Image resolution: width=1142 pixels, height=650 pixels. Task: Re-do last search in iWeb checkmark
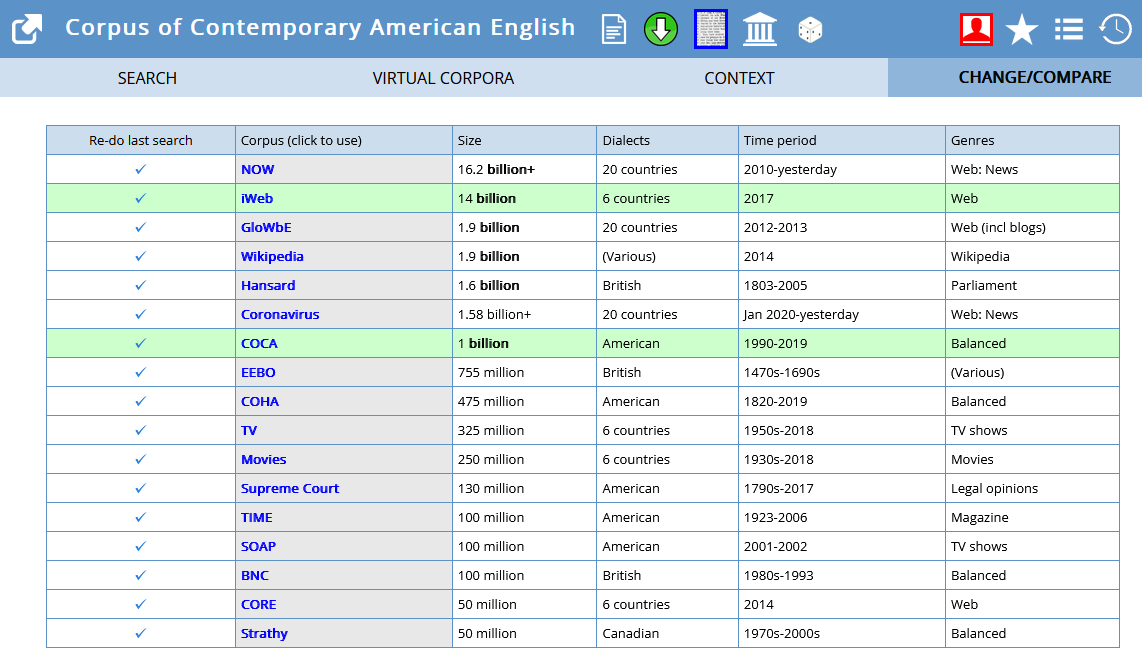[x=141, y=198]
